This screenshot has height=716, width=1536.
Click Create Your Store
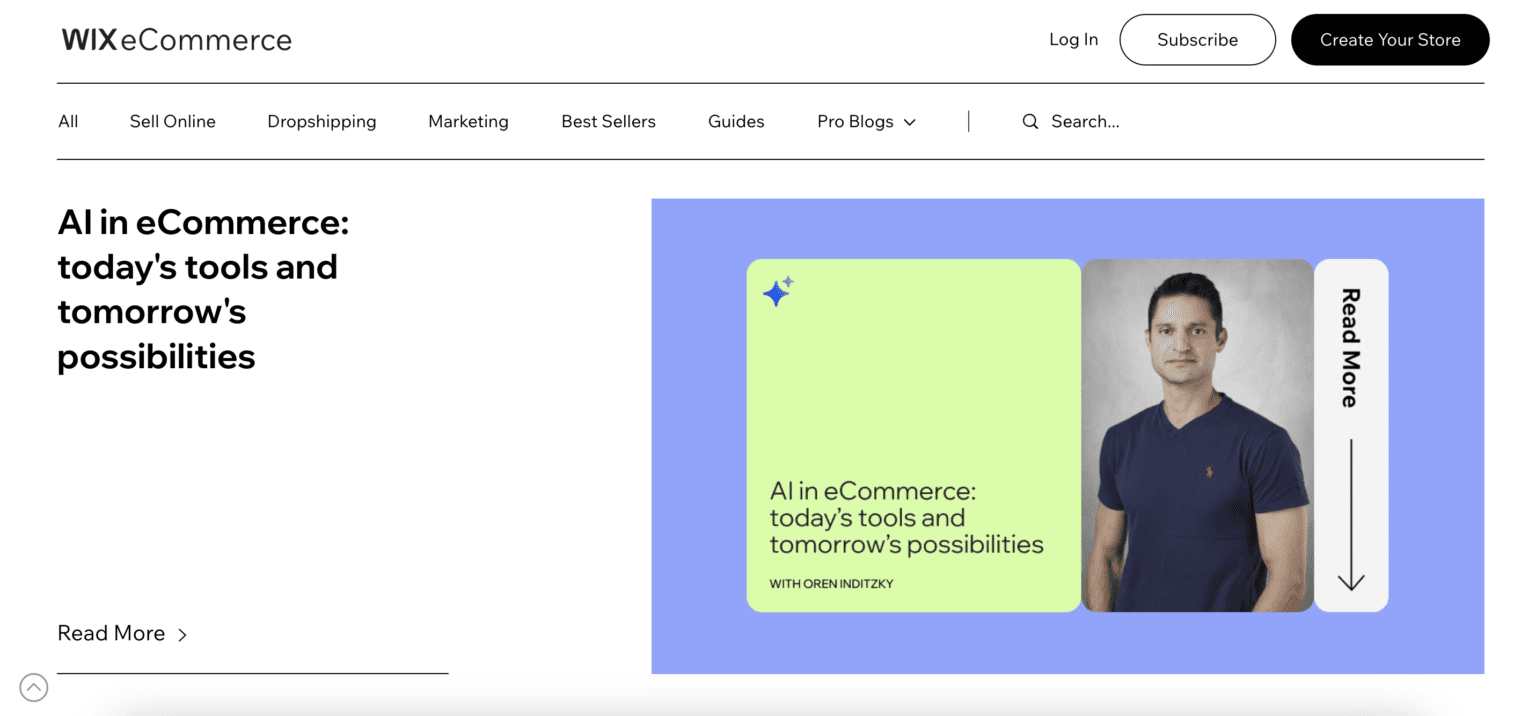(x=1390, y=40)
